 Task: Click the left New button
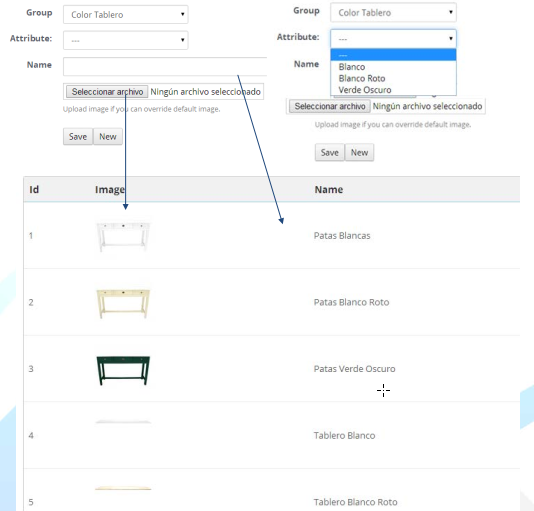tap(108, 137)
